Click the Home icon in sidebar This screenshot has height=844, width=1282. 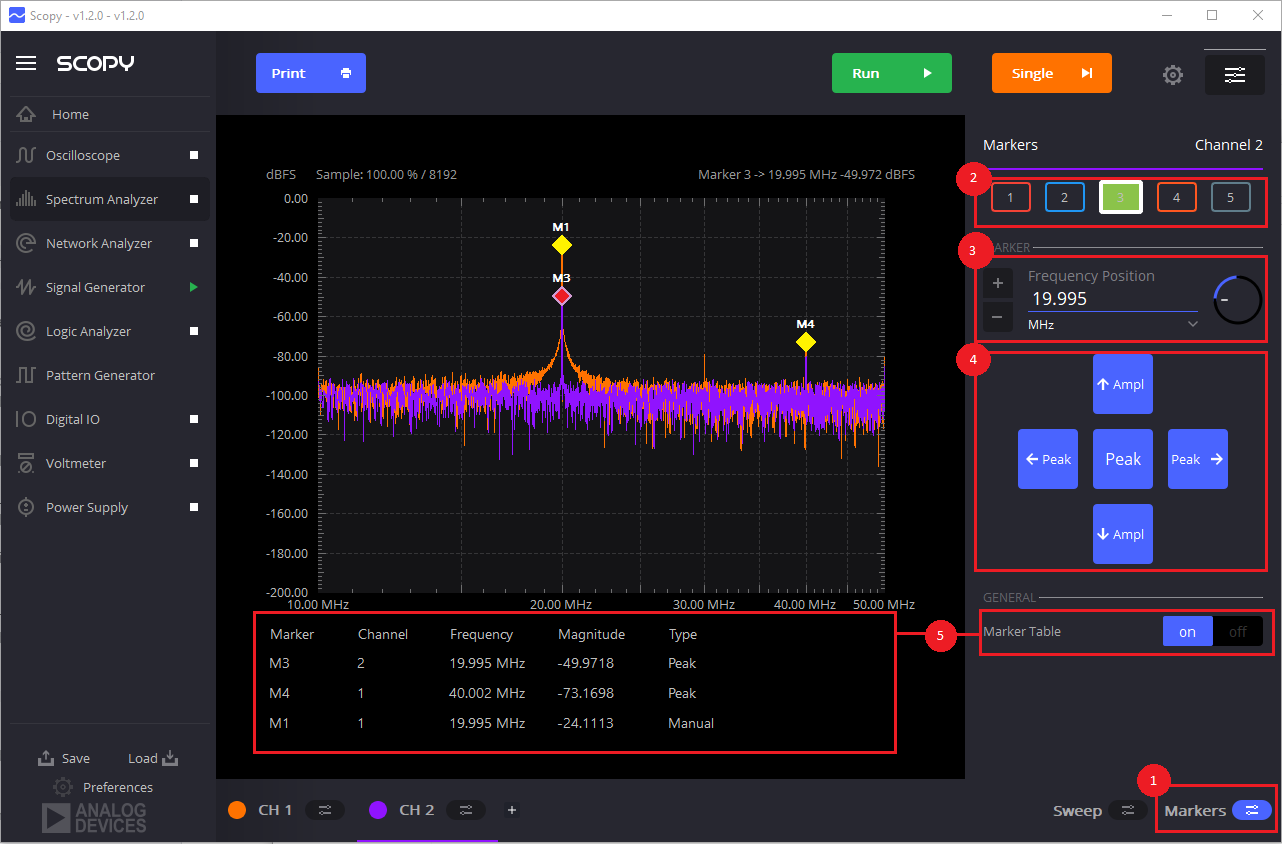tap(27, 114)
